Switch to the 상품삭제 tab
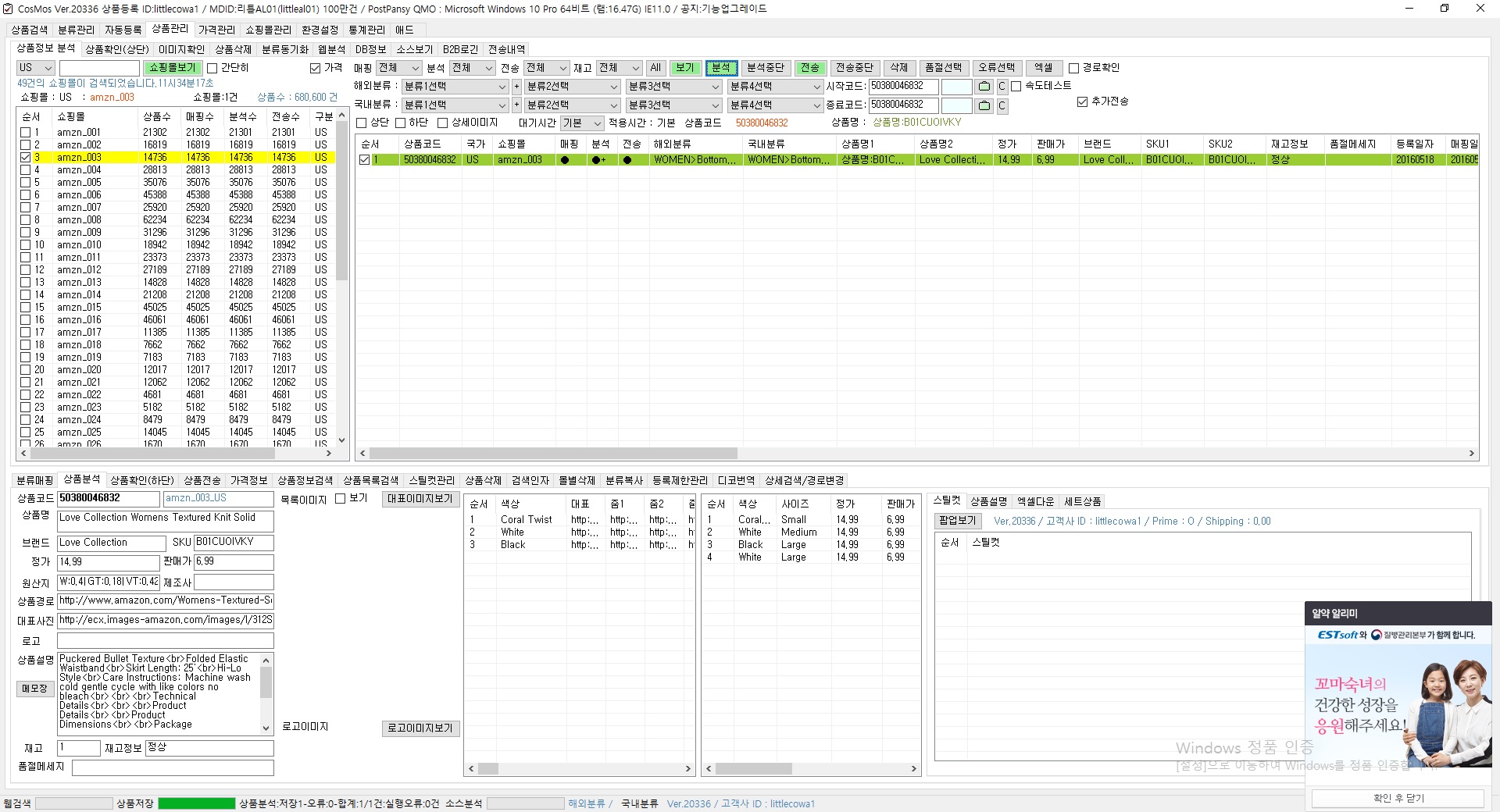Screen dimensions: 1500x812 [233, 49]
